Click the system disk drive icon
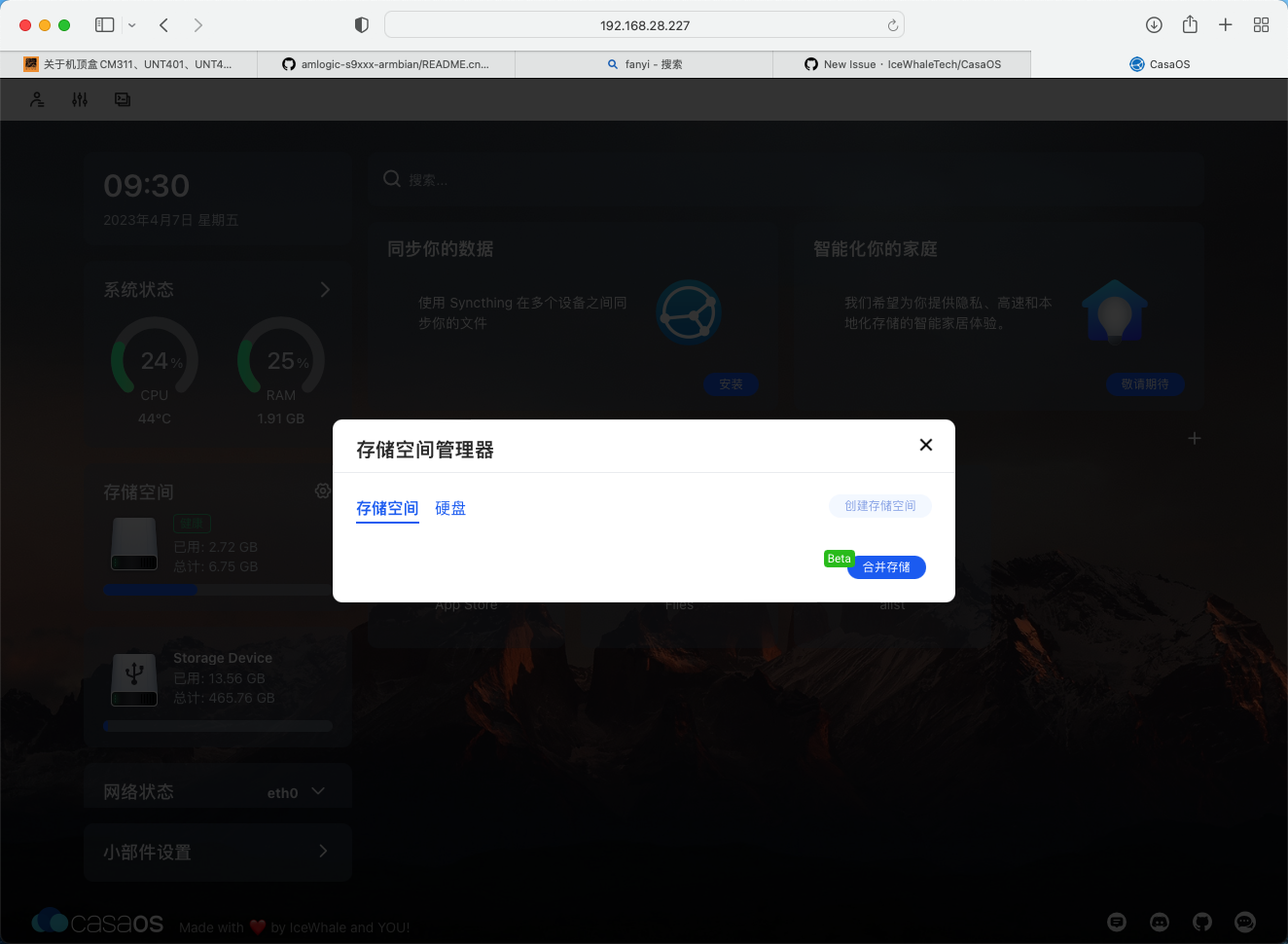The width and height of the screenshot is (1288, 944). click(x=134, y=543)
